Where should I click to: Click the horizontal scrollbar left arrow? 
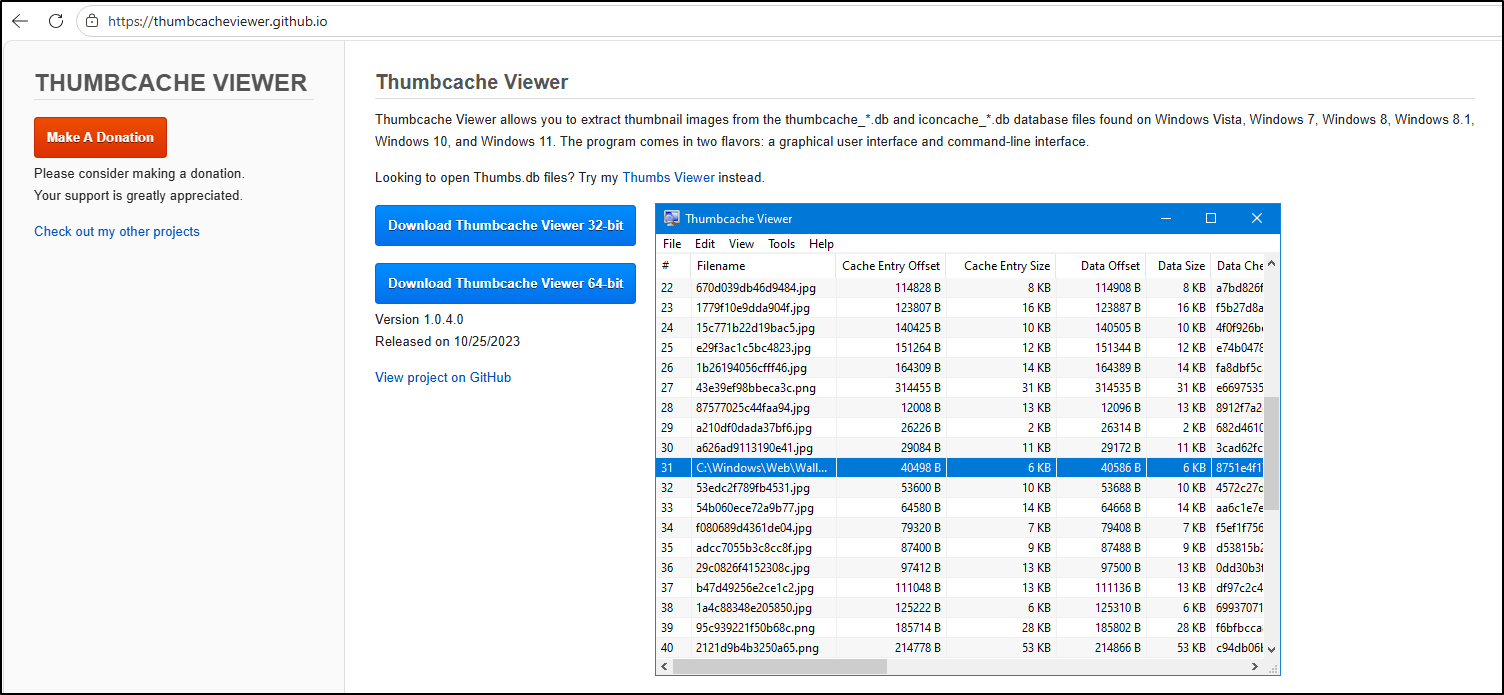click(665, 666)
